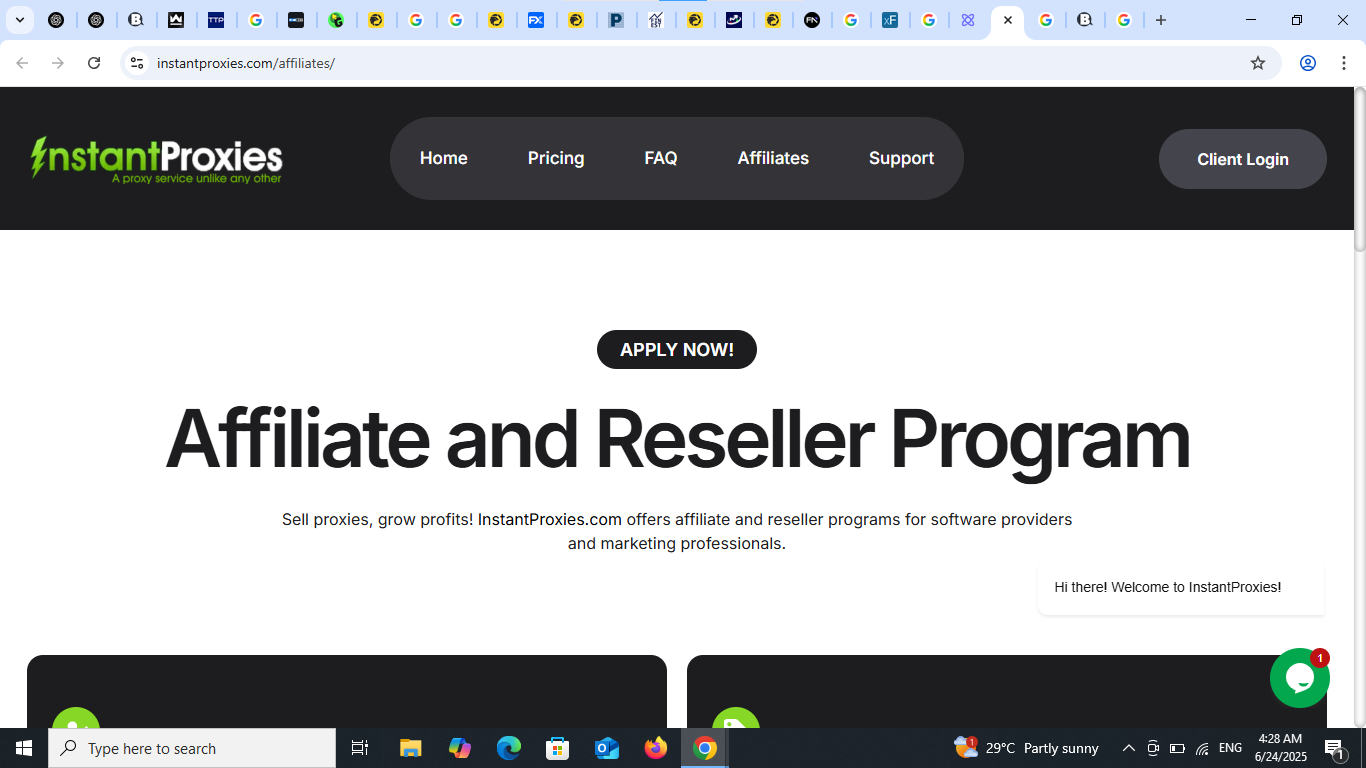The width and height of the screenshot is (1366, 768).
Task: Expand the tab search dropdown
Action: click(19, 20)
